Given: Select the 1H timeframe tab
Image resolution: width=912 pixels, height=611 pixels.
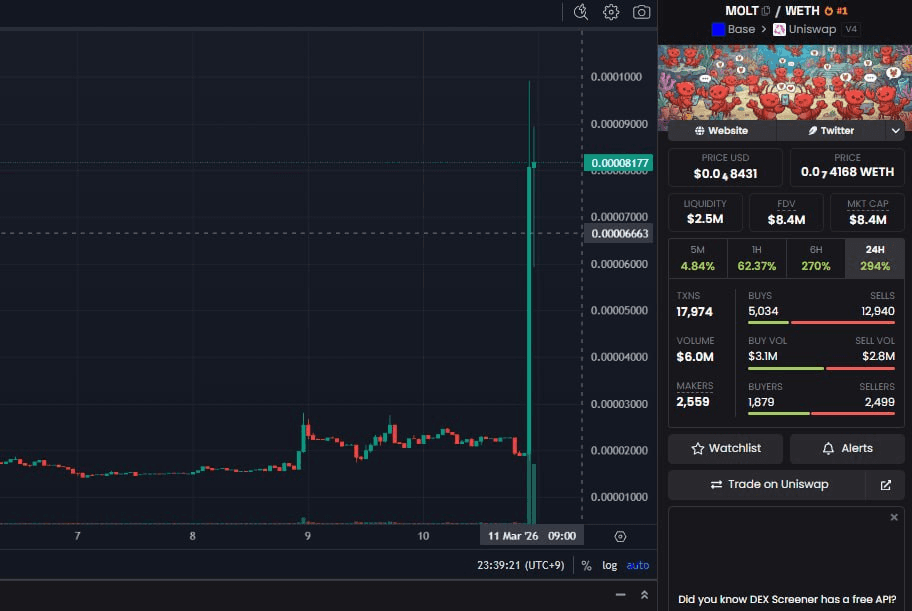Looking at the screenshot, I should [757, 258].
